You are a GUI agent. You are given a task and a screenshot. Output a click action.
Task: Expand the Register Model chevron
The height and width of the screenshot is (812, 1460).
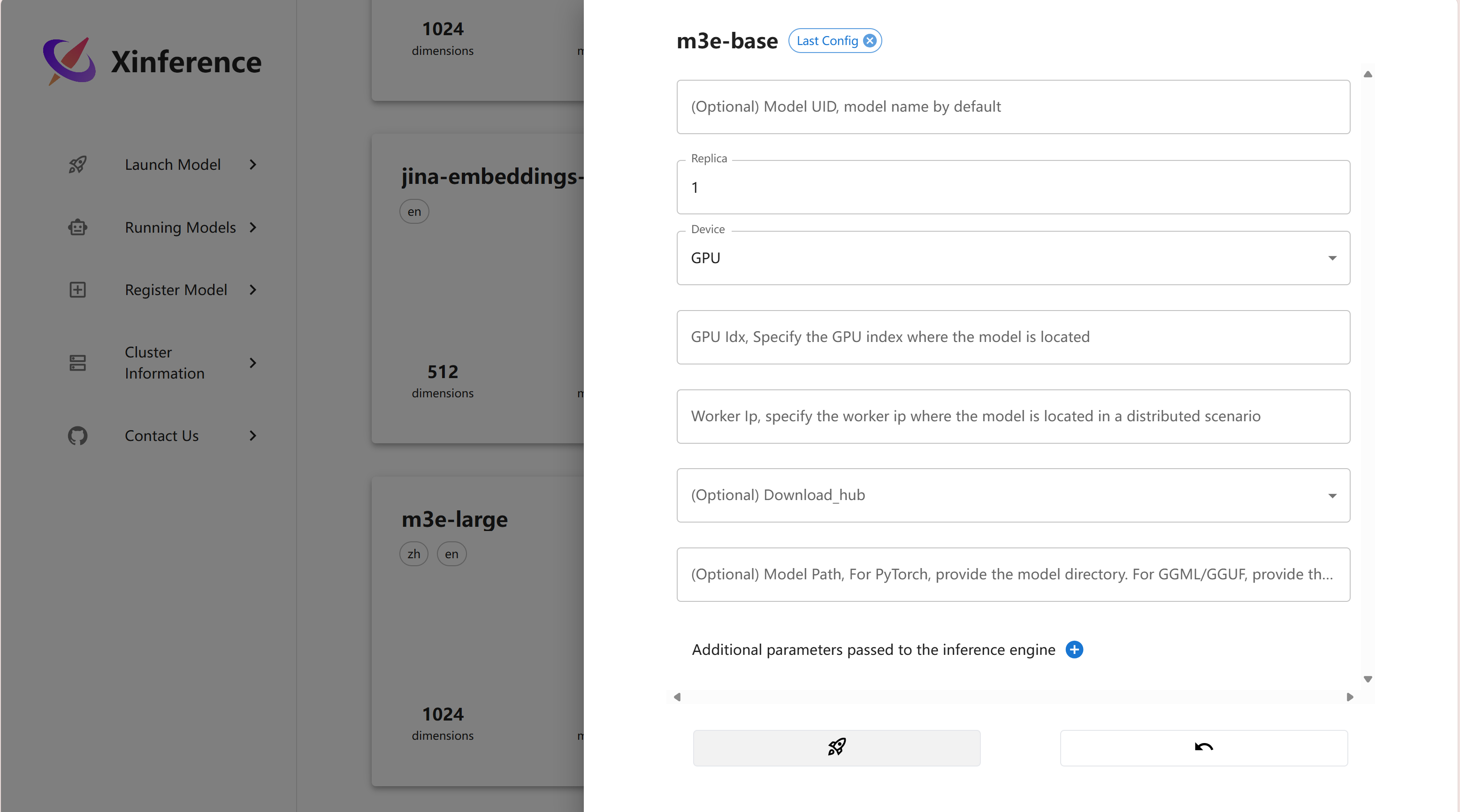[x=253, y=289]
